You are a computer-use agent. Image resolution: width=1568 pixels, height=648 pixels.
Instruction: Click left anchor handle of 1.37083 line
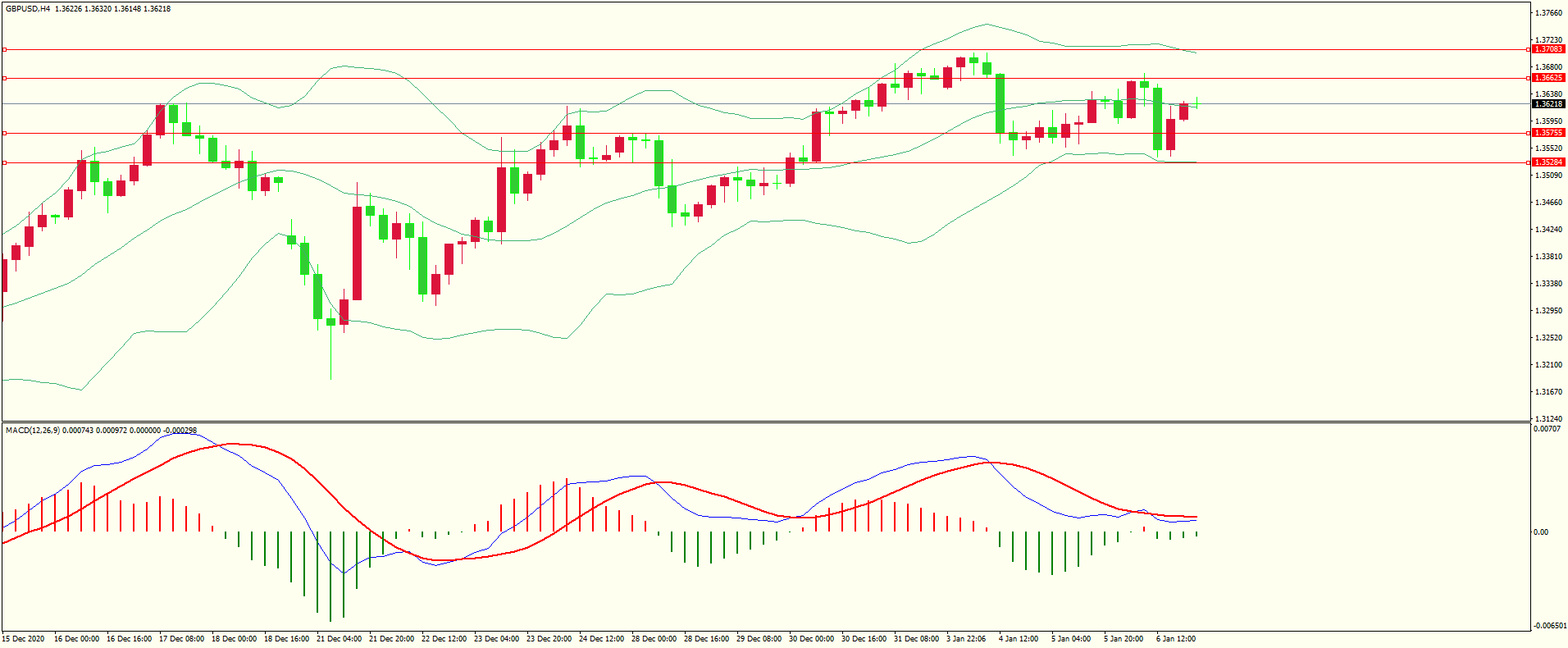[x=4, y=50]
